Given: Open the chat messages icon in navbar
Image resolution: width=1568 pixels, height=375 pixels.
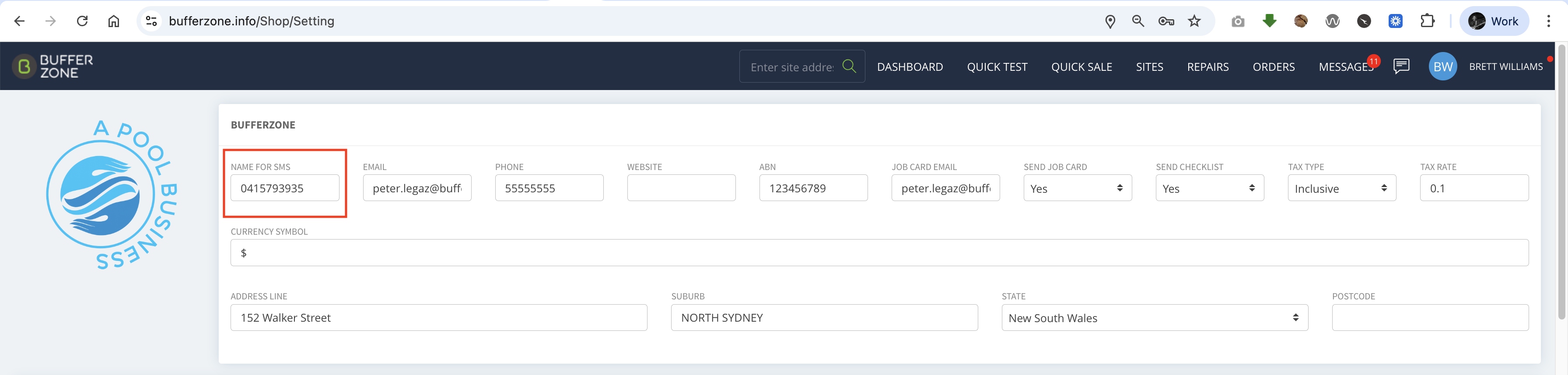Looking at the screenshot, I should (x=1401, y=66).
